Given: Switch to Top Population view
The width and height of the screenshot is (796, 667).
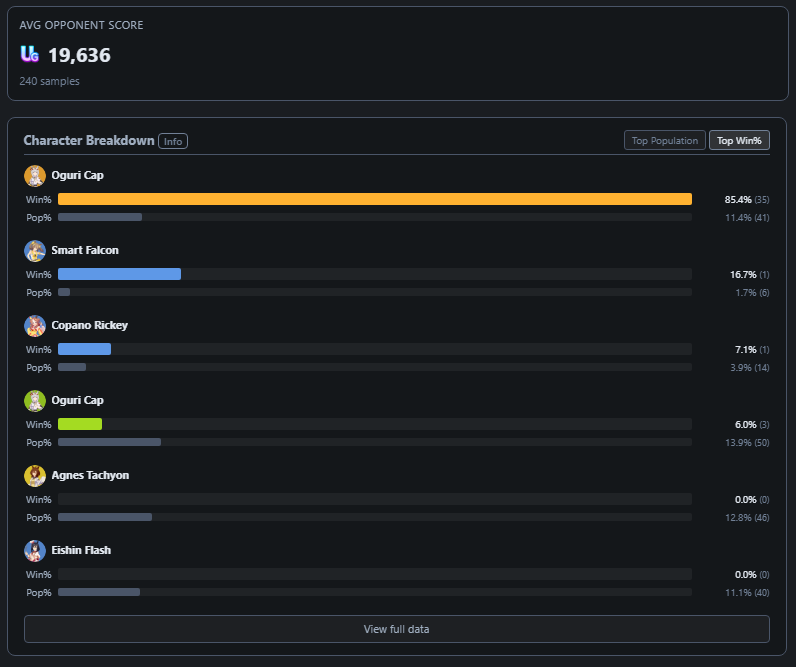Looking at the screenshot, I should (x=665, y=141).
